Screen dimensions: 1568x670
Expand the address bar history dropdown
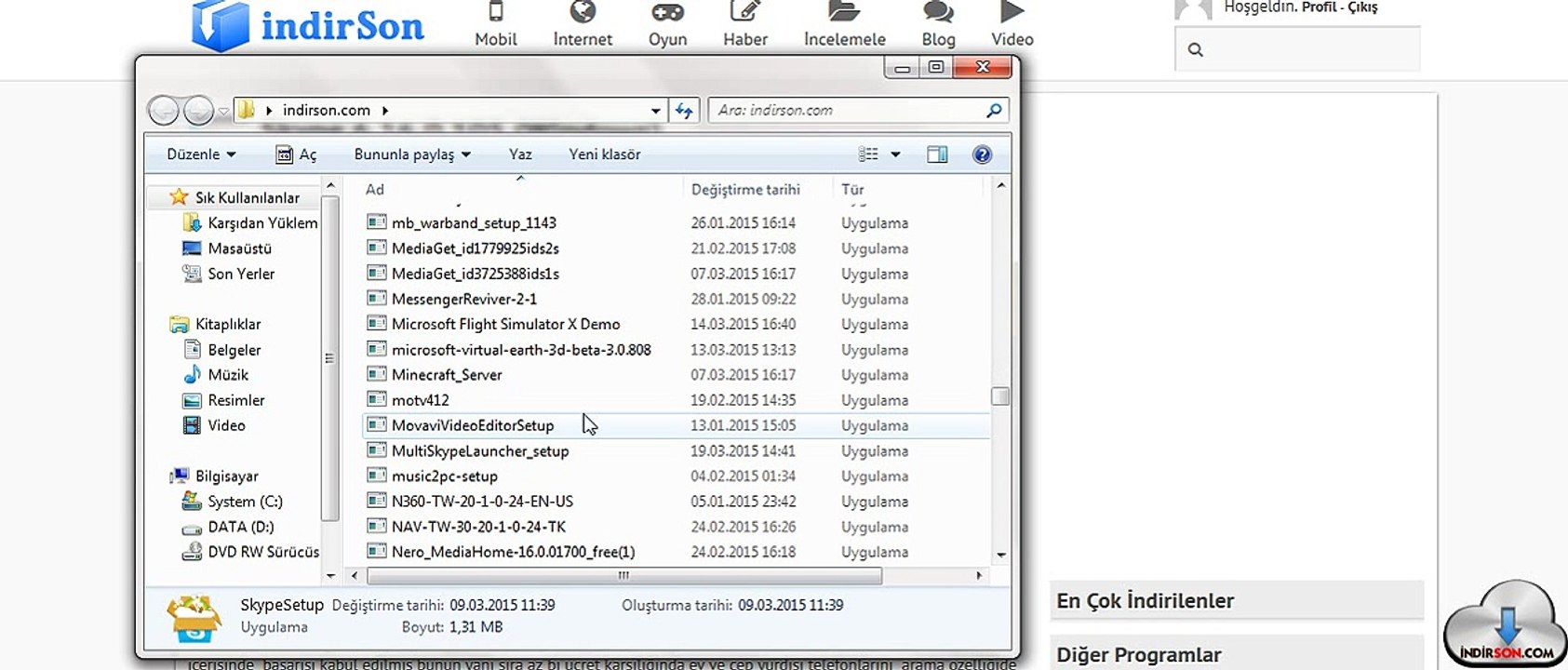pos(655,111)
